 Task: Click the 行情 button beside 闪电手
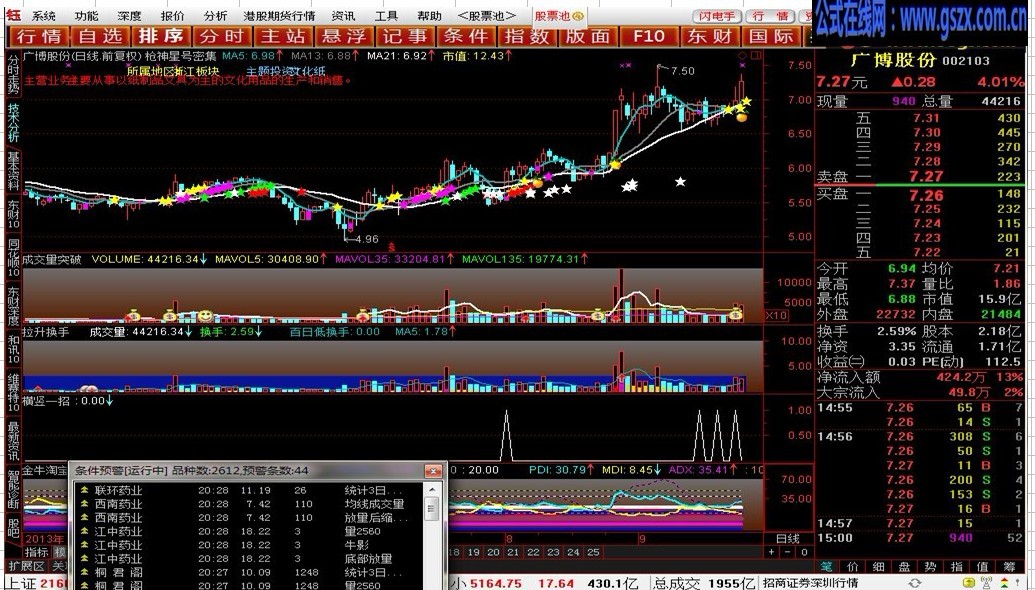click(x=770, y=16)
